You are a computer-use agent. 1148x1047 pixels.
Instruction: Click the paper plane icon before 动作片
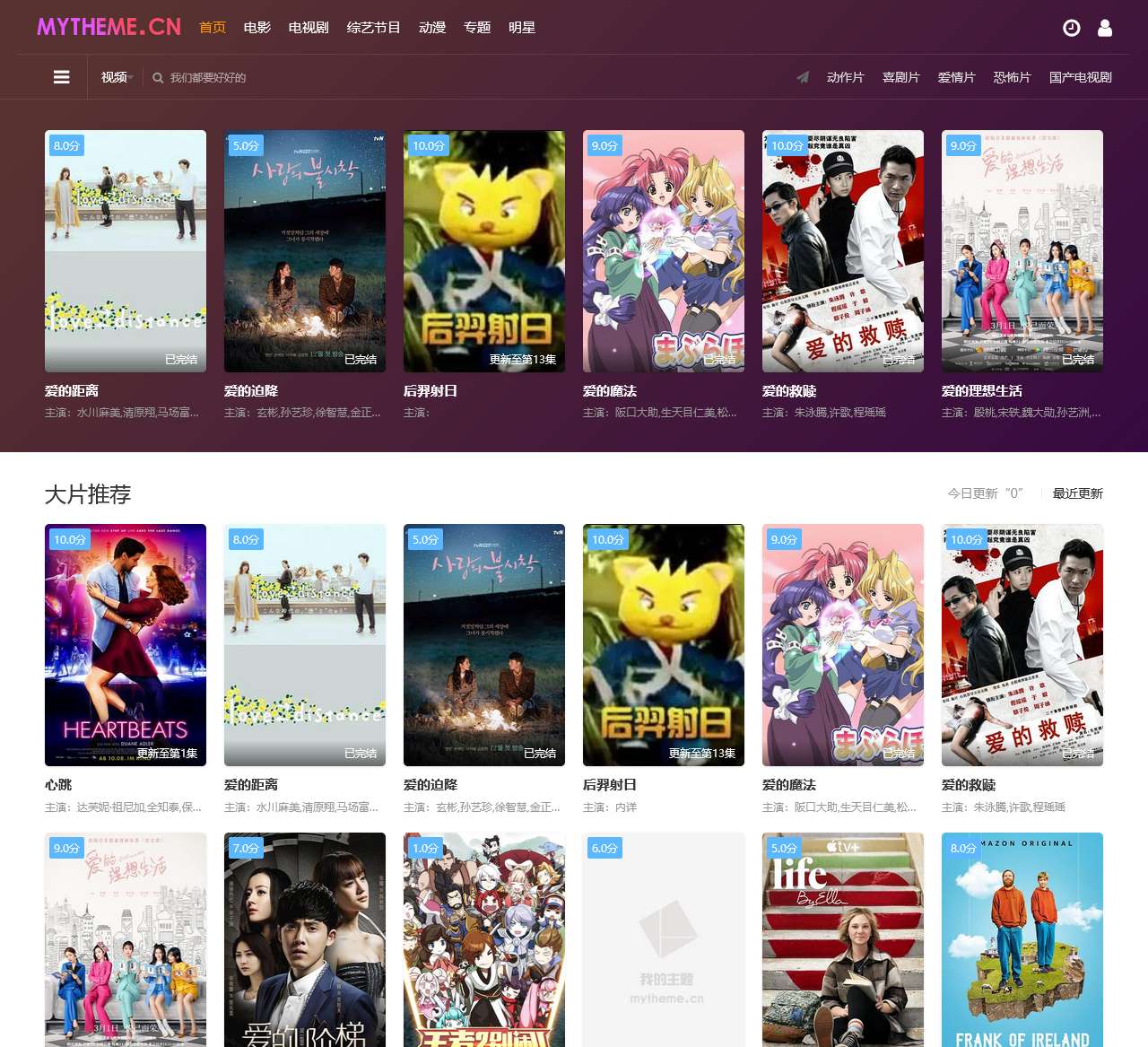click(803, 77)
